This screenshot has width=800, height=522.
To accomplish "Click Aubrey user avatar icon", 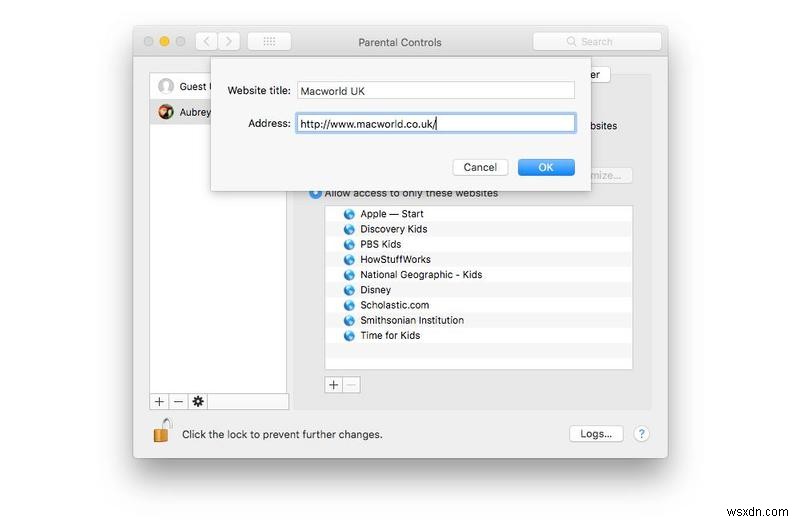I will click(166, 112).
